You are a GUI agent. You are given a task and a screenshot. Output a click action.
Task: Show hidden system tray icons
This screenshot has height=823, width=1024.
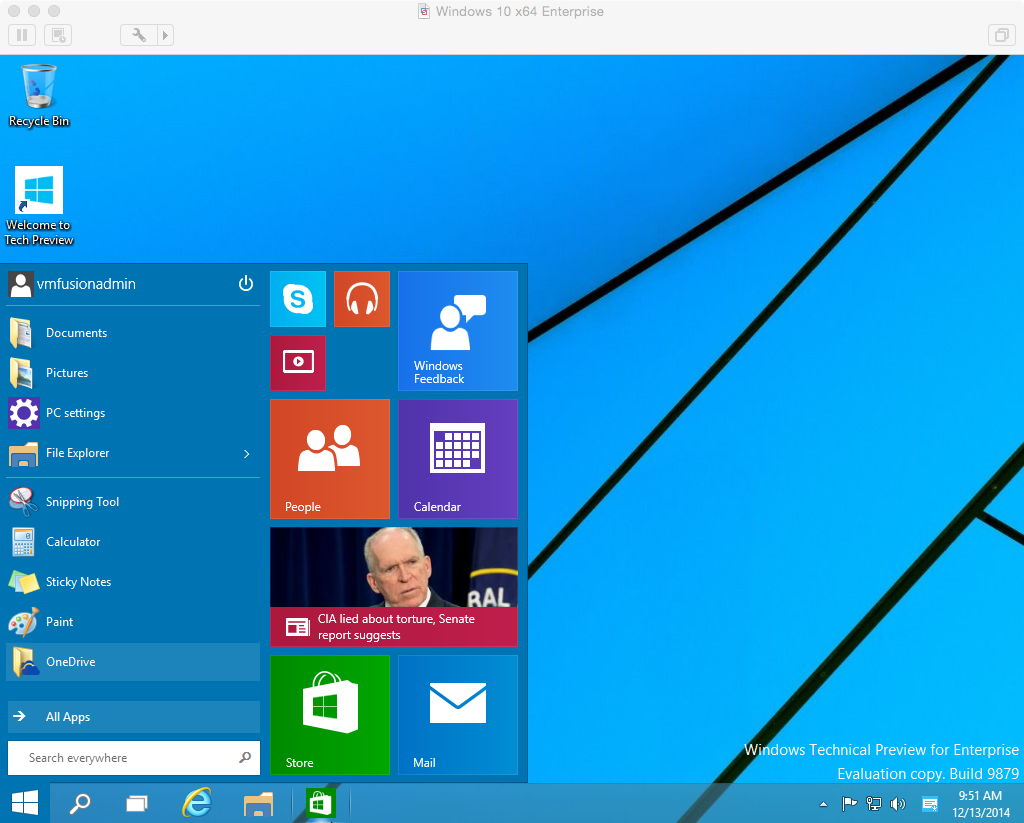coord(824,804)
